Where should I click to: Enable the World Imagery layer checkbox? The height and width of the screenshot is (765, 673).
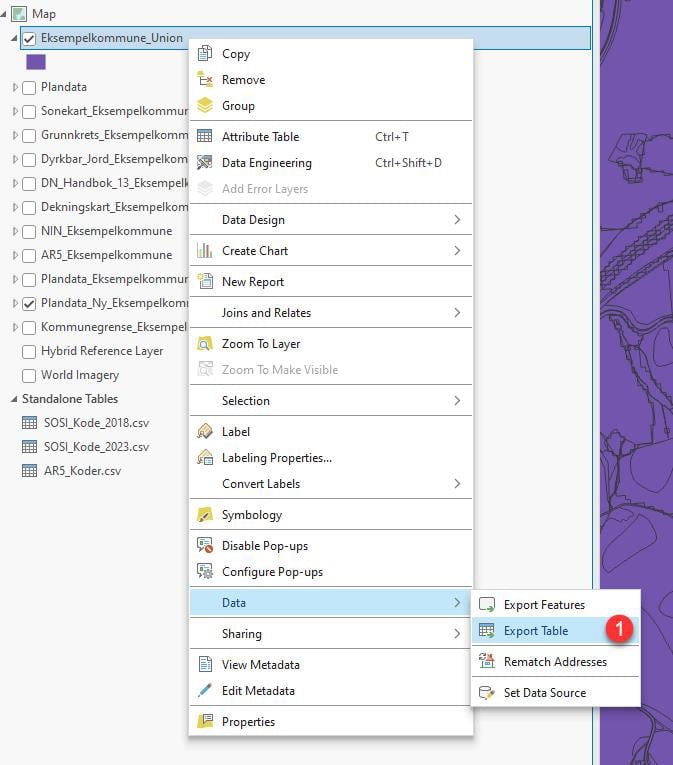29,376
